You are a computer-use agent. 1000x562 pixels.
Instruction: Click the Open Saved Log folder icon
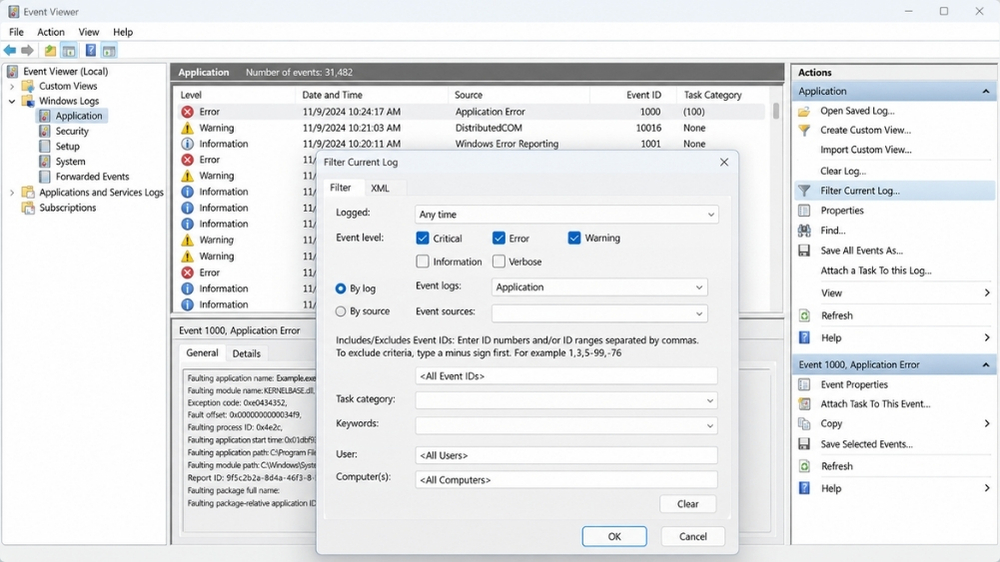(x=804, y=111)
